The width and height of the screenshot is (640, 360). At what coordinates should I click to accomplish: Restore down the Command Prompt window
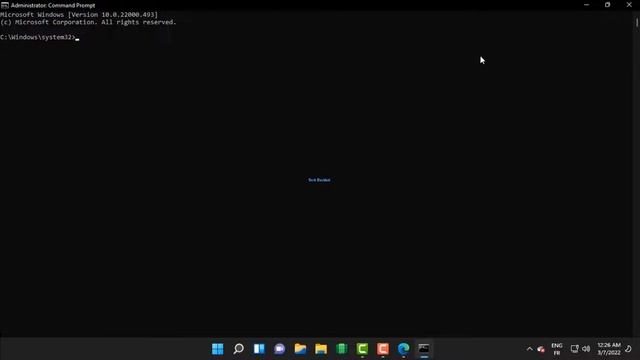click(607, 5)
